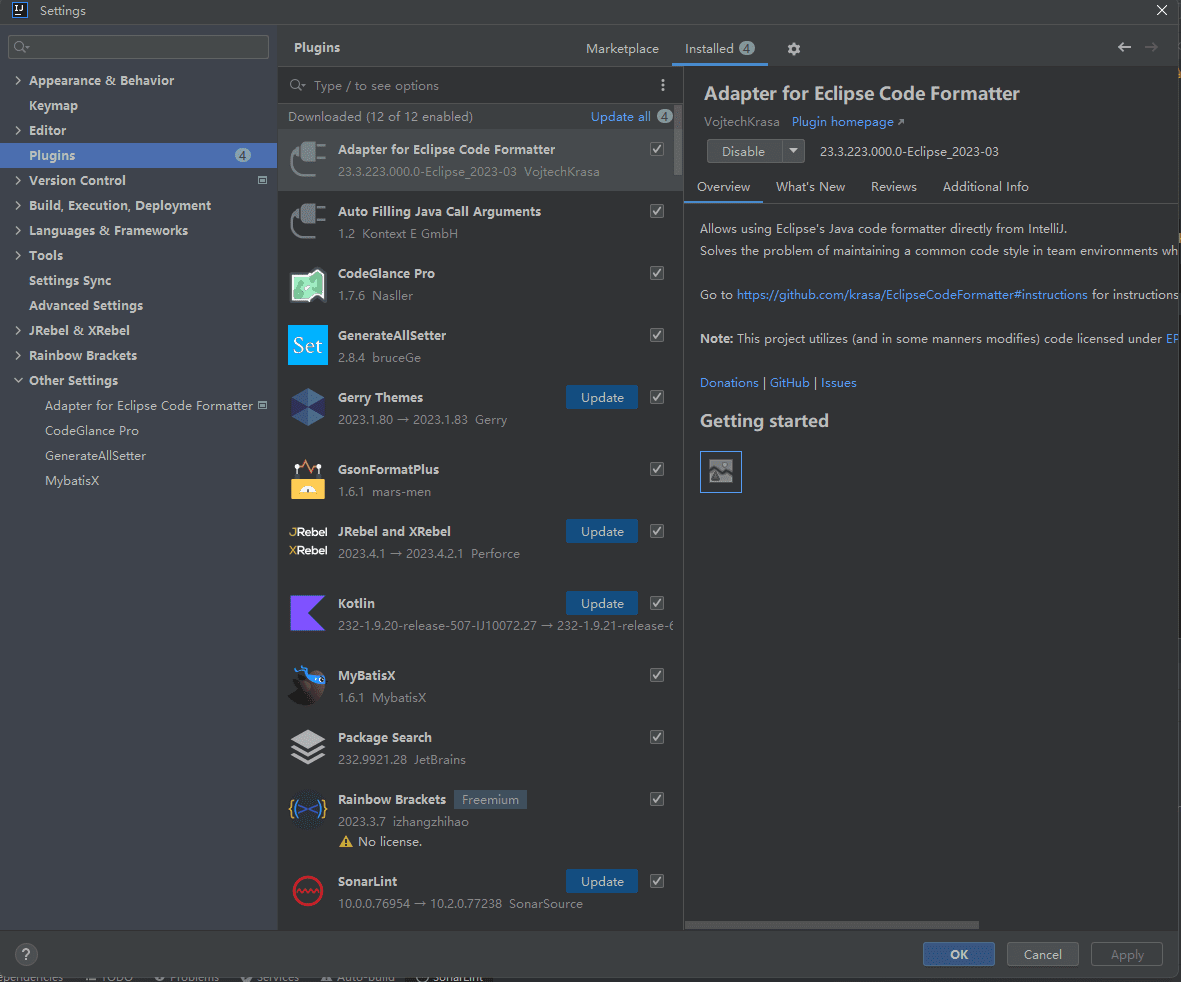
Task: Open the dropdown arrow beside Disable button
Action: pos(793,151)
